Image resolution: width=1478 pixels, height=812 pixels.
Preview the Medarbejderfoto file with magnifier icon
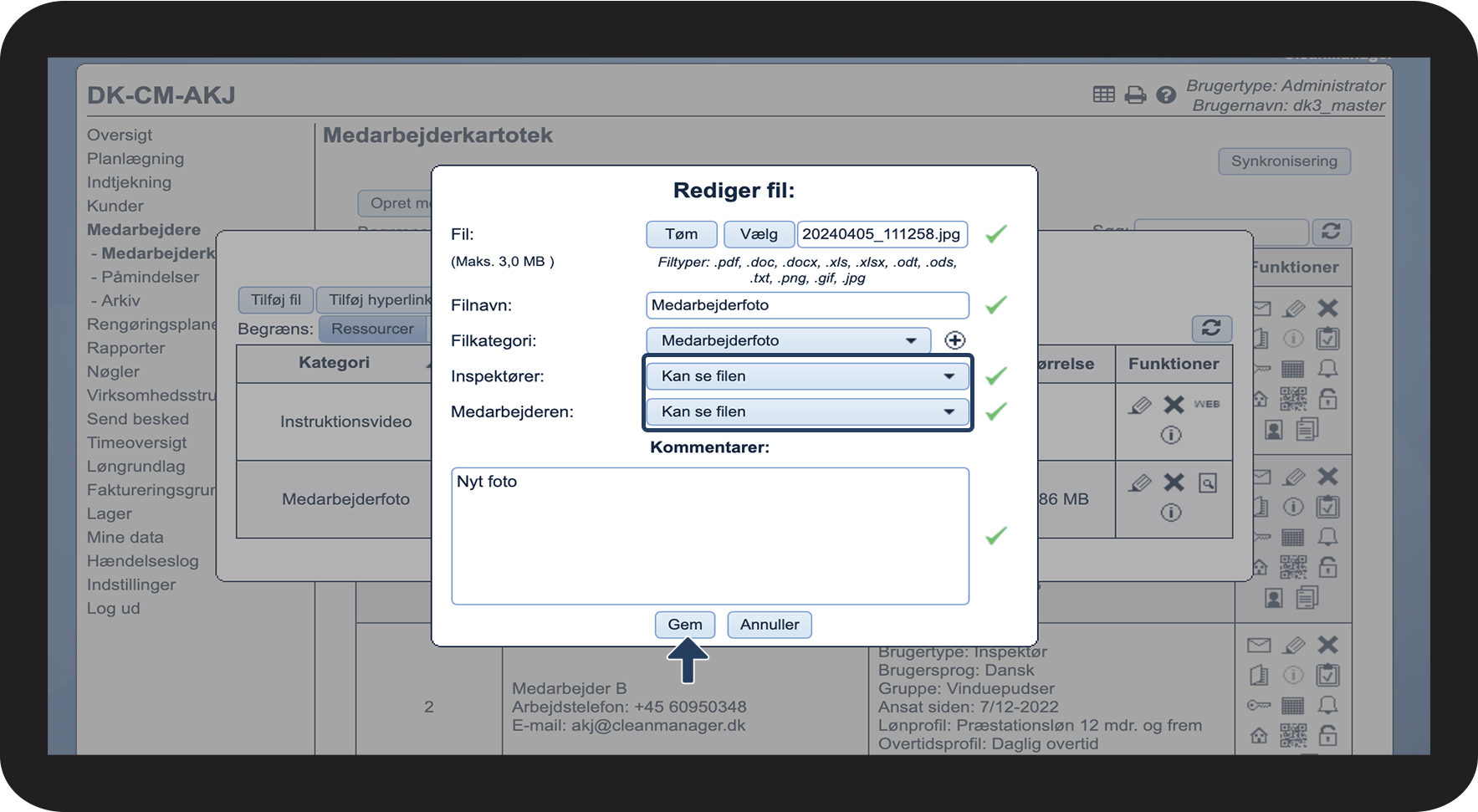[x=1208, y=483]
